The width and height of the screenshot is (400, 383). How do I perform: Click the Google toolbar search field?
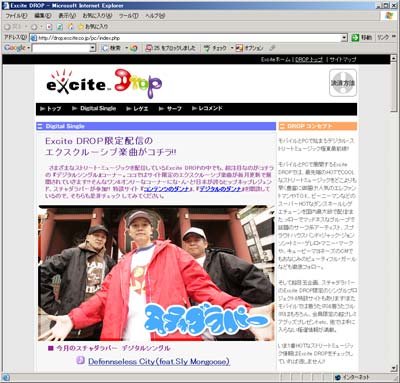point(61,48)
